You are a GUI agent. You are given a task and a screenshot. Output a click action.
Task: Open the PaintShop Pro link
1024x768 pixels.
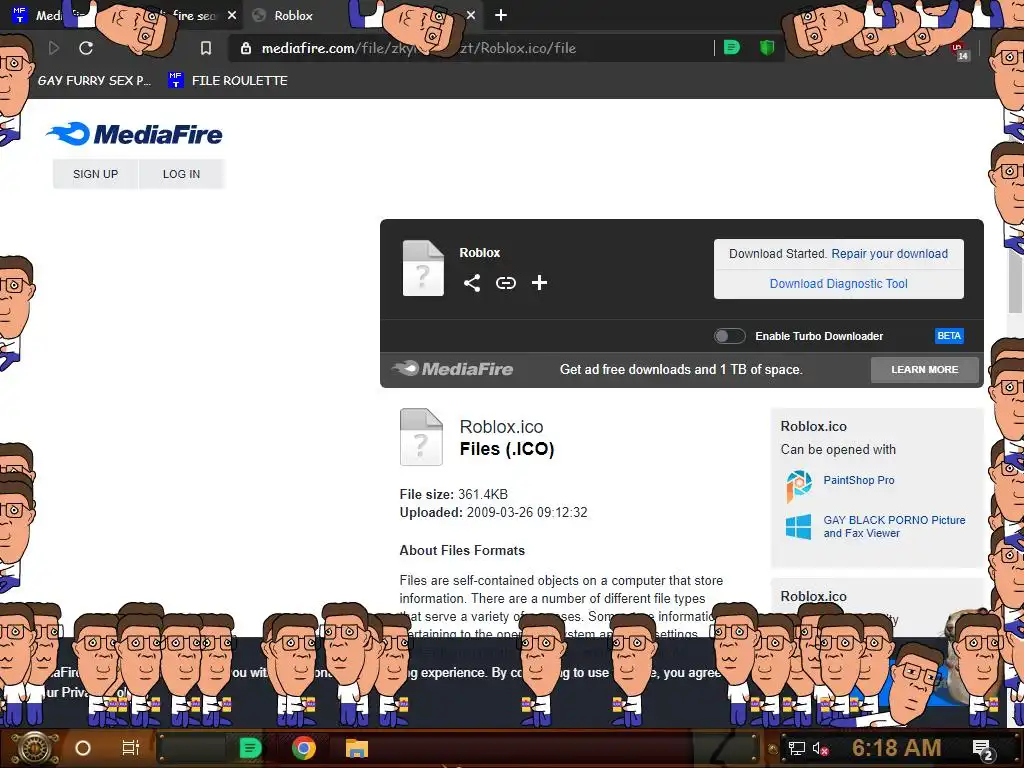tap(859, 480)
